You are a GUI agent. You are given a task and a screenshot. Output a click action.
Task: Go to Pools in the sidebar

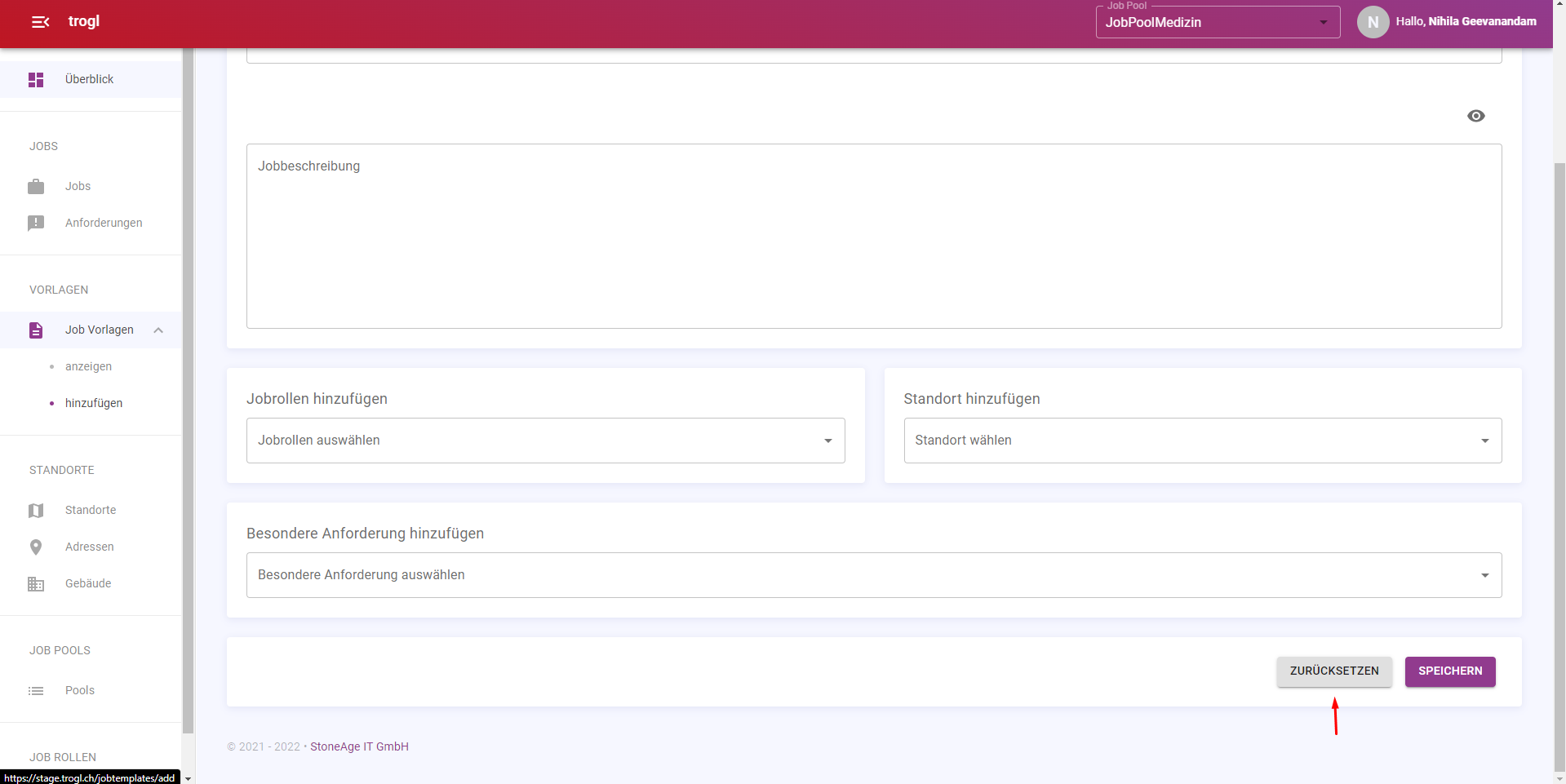tap(91, 690)
